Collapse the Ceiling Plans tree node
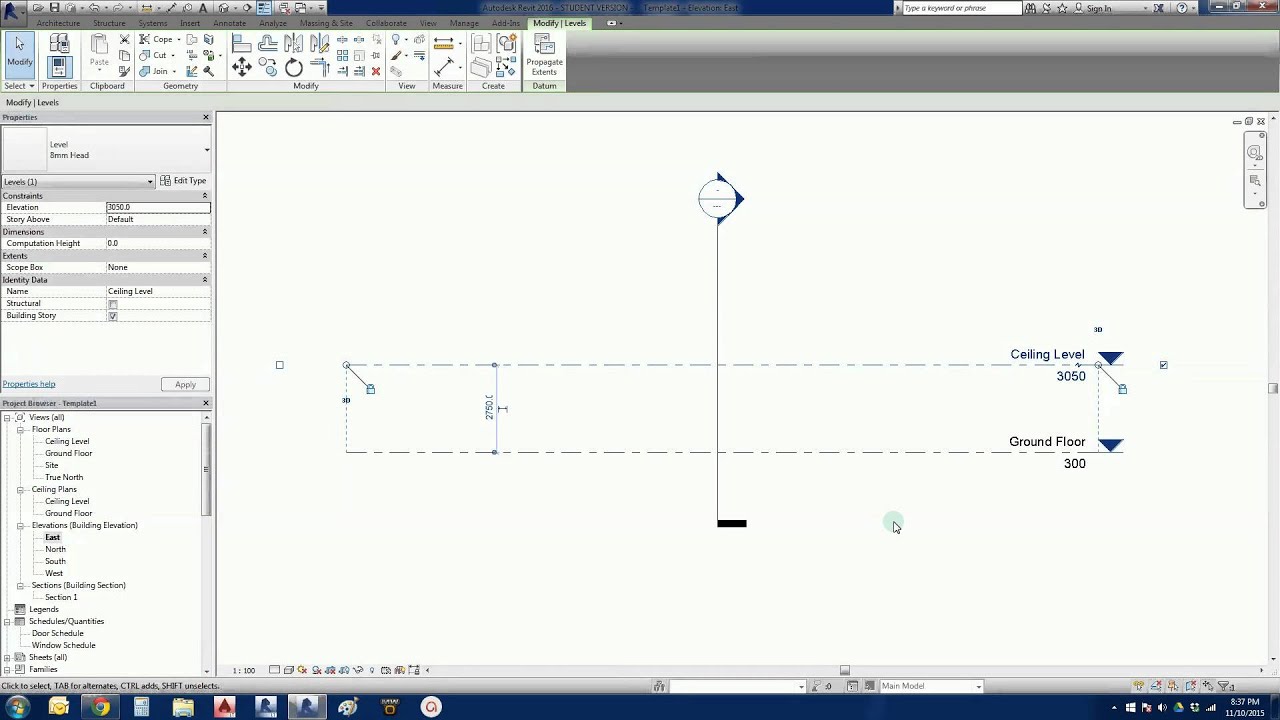Screen dimensions: 1280x720 click(20, 489)
